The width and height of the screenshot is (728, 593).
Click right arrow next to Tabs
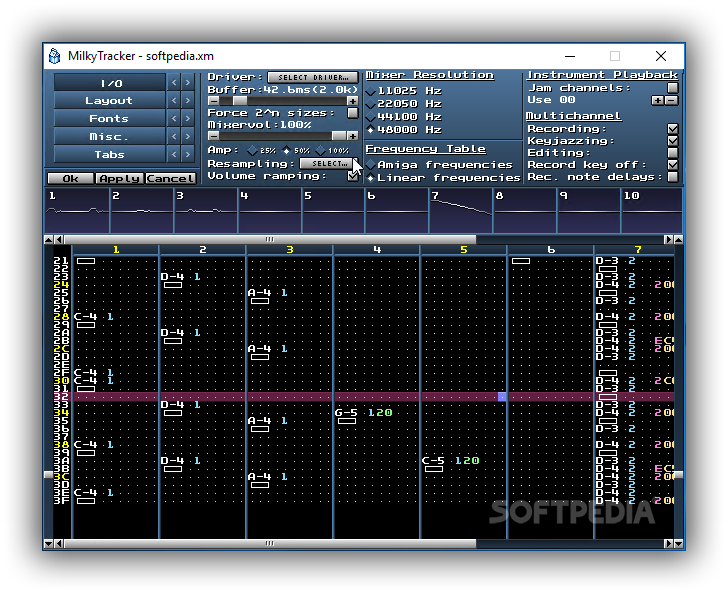click(x=188, y=154)
